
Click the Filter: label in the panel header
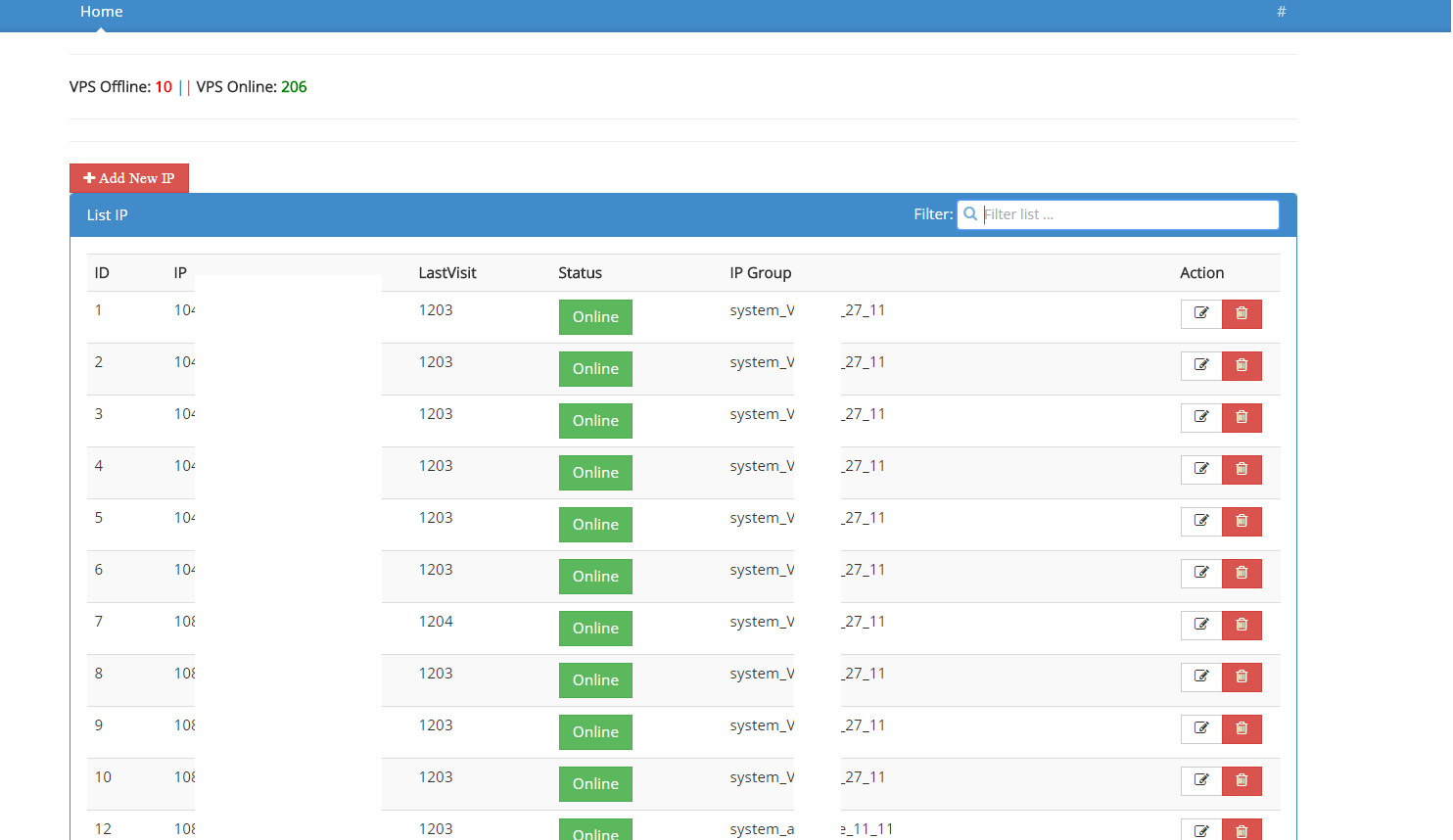point(933,214)
